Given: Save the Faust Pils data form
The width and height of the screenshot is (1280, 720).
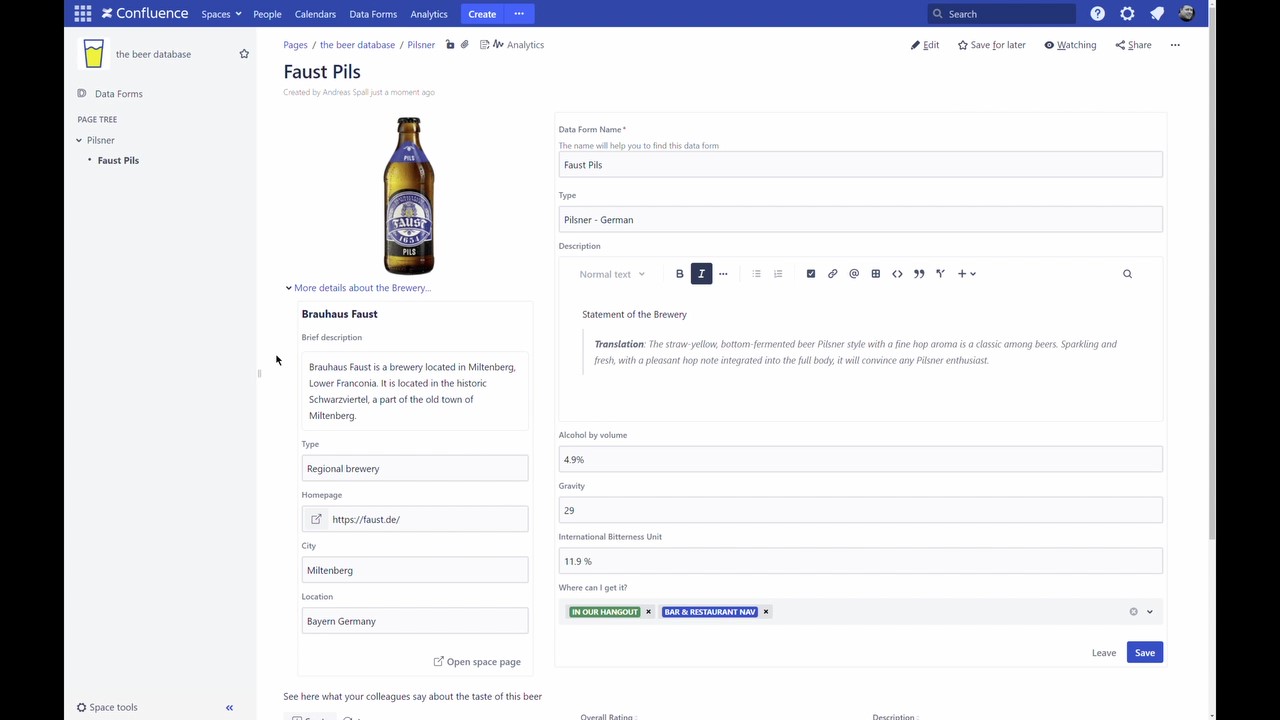Looking at the screenshot, I should click(x=1144, y=652).
